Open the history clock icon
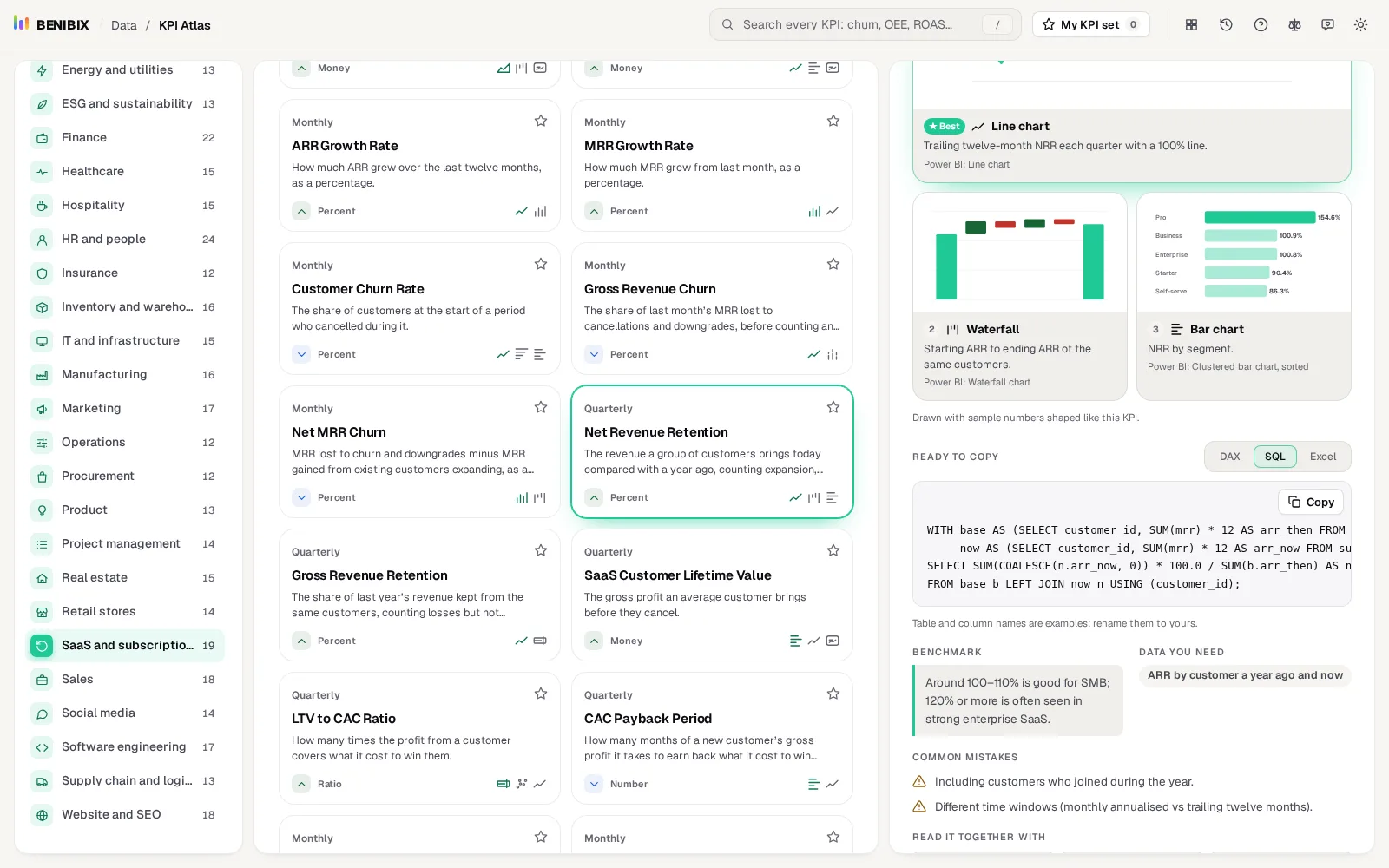The image size is (1389, 868). (1226, 25)
